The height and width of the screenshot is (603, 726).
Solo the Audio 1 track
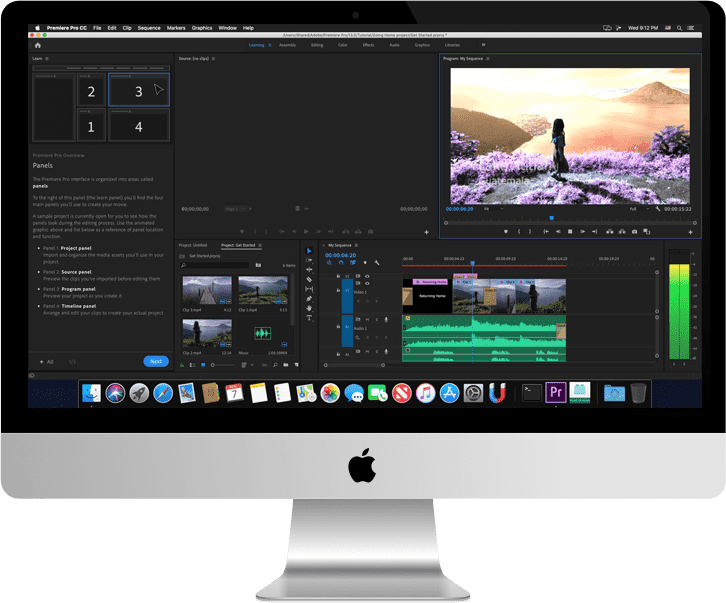[376, 320]
